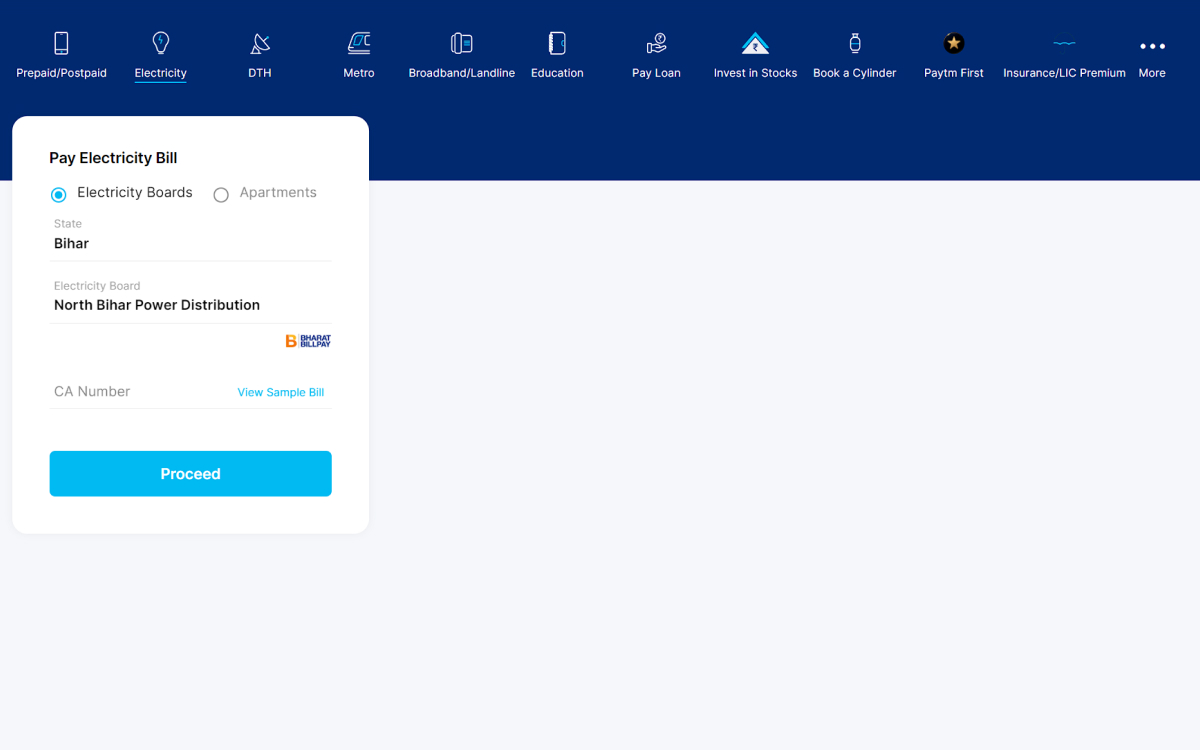Toggle the Apartments selection on
1200x750 pixels.
221,194
